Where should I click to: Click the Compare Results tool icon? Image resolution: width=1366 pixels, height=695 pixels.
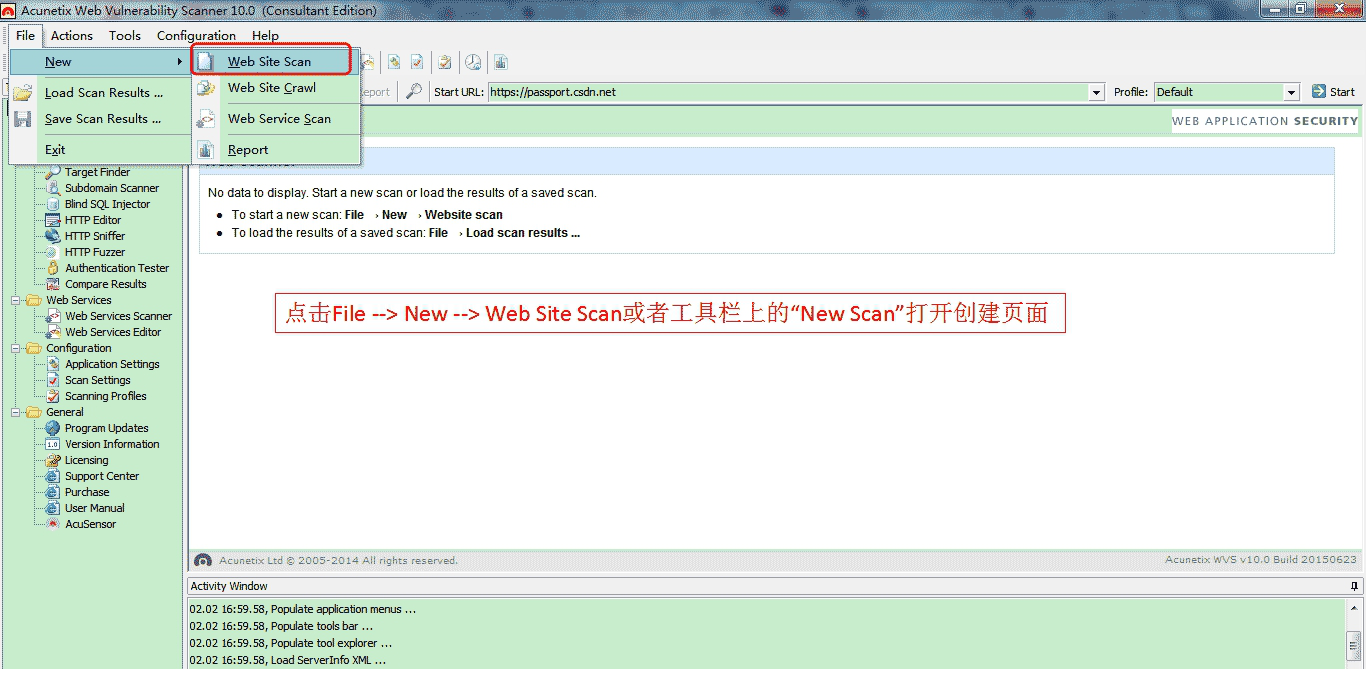[x=52, y=284]
